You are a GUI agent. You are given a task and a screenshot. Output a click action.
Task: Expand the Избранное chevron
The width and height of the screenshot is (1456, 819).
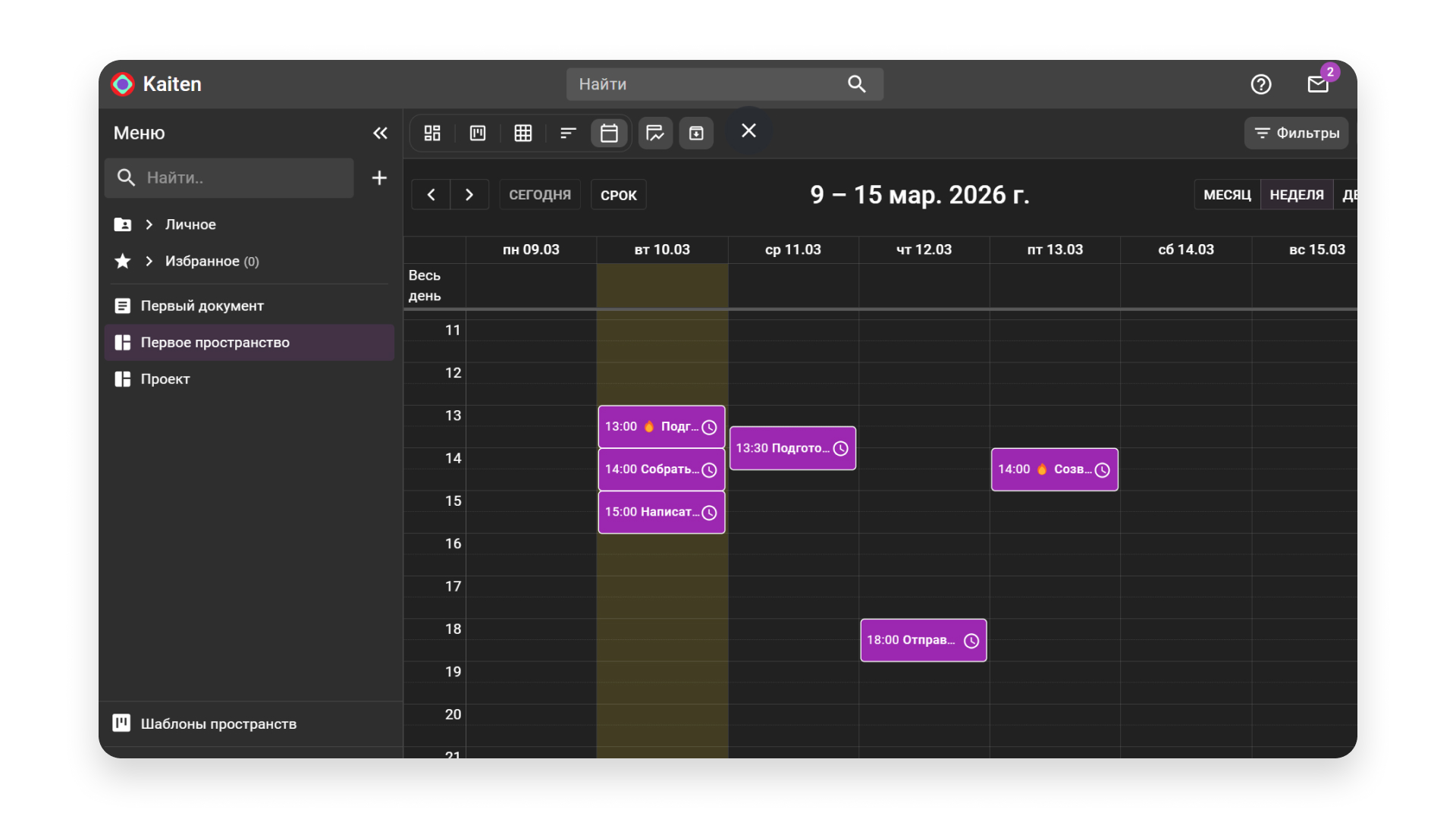(149, 261)
